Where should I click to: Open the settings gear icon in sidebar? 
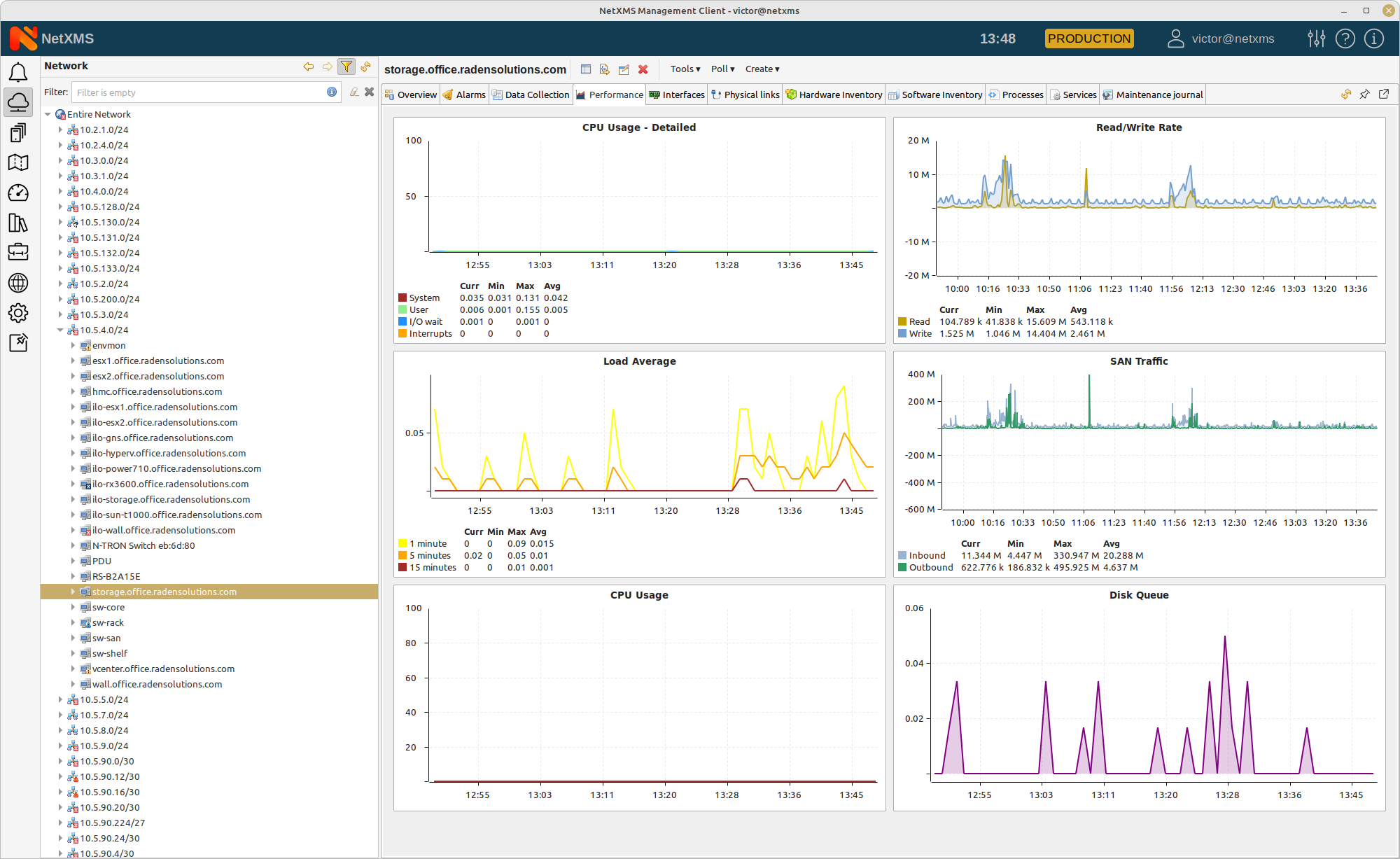click(x=18, y=313)
